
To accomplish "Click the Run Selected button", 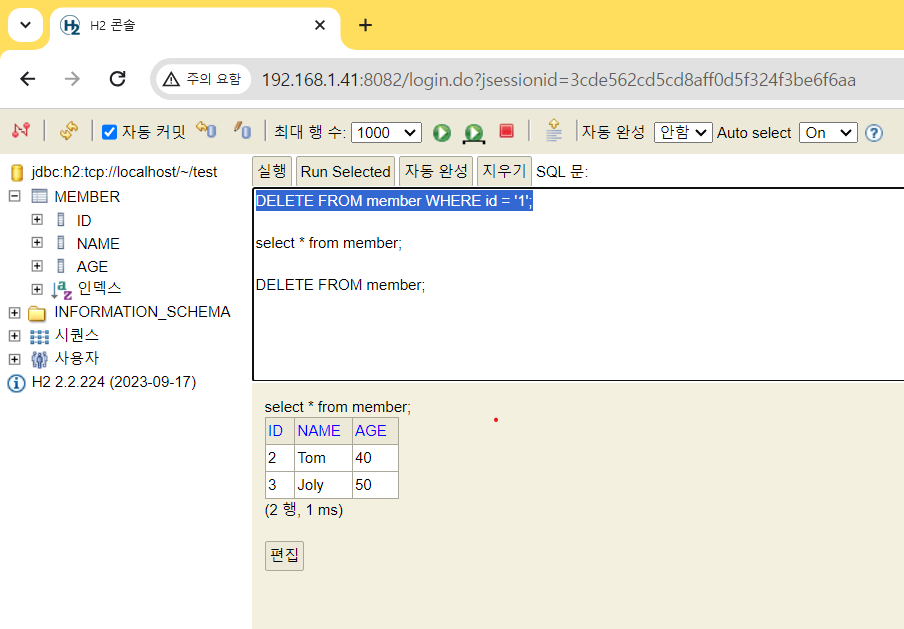I will (x=345, y=171).
